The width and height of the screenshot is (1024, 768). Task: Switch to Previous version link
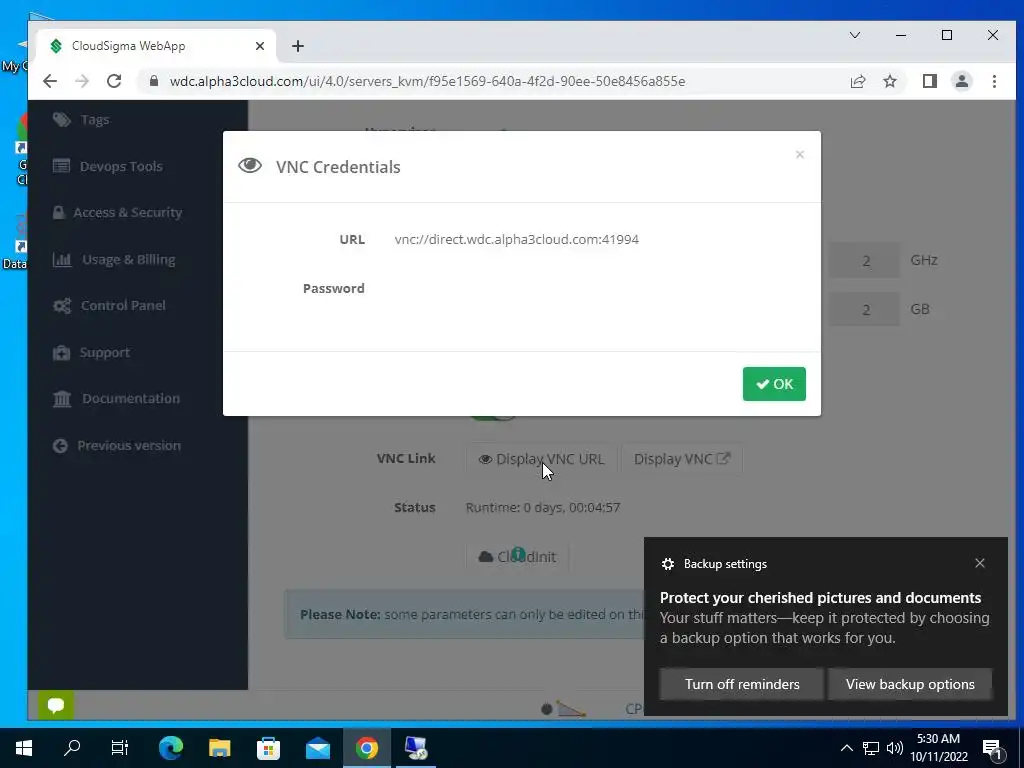[129, 445]
